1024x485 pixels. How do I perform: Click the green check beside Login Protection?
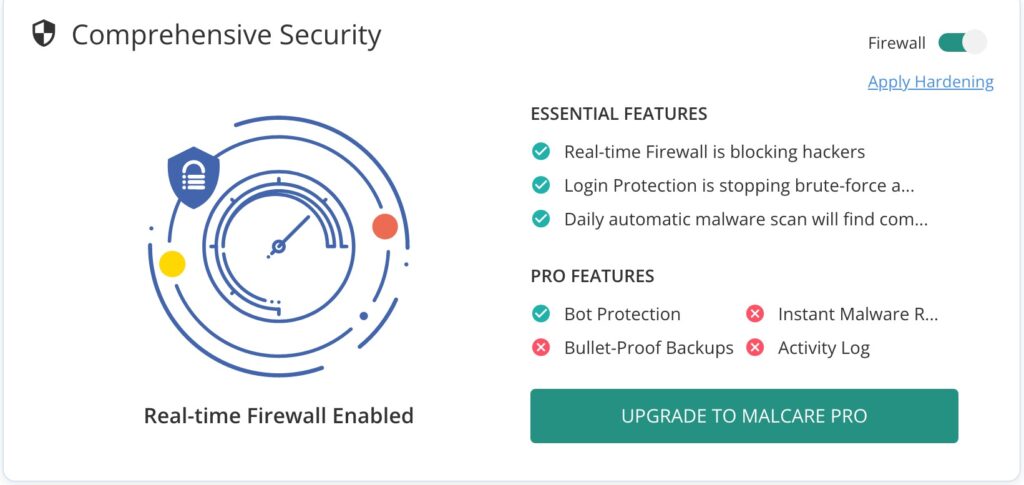point(541,185)
